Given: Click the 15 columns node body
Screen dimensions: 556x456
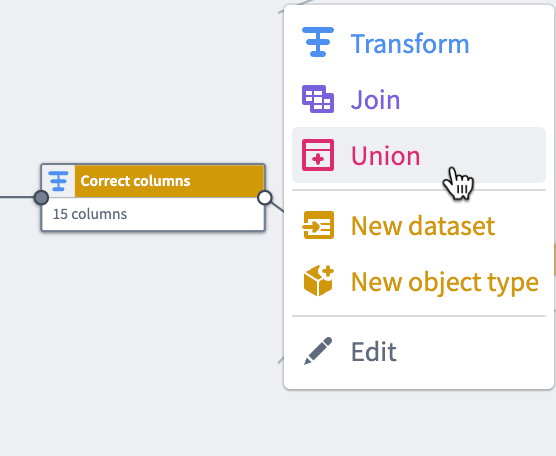Looking at the screenshot, I should click(153, 214).
